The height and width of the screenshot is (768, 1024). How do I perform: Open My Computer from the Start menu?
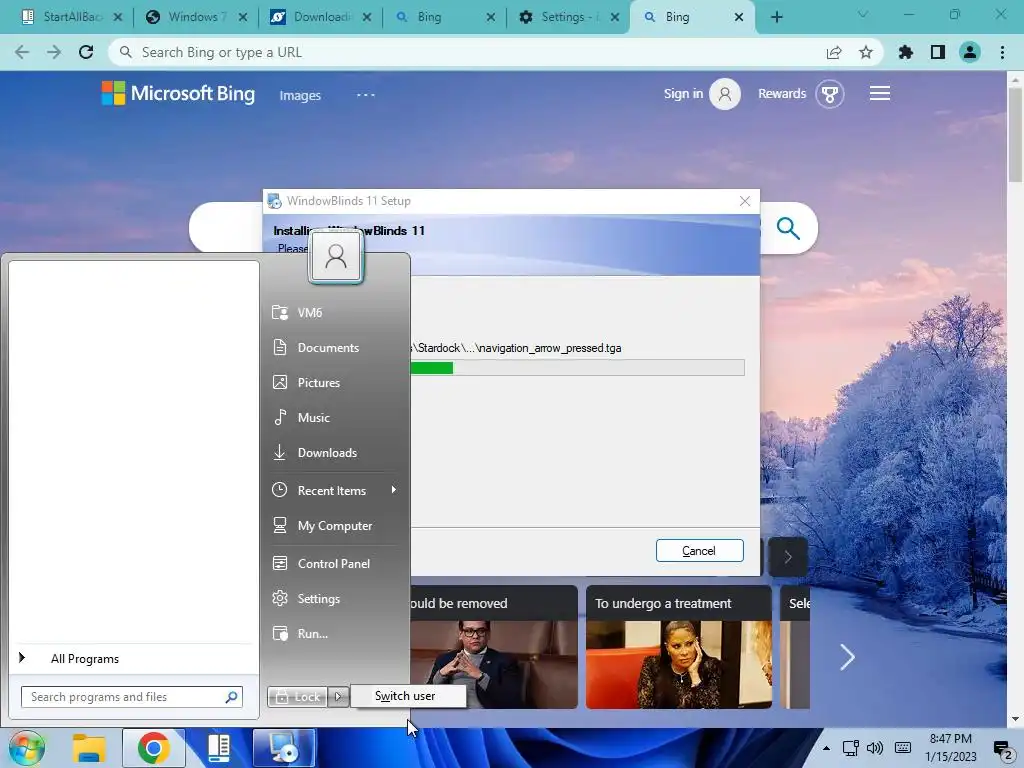[x=334, y=526]
